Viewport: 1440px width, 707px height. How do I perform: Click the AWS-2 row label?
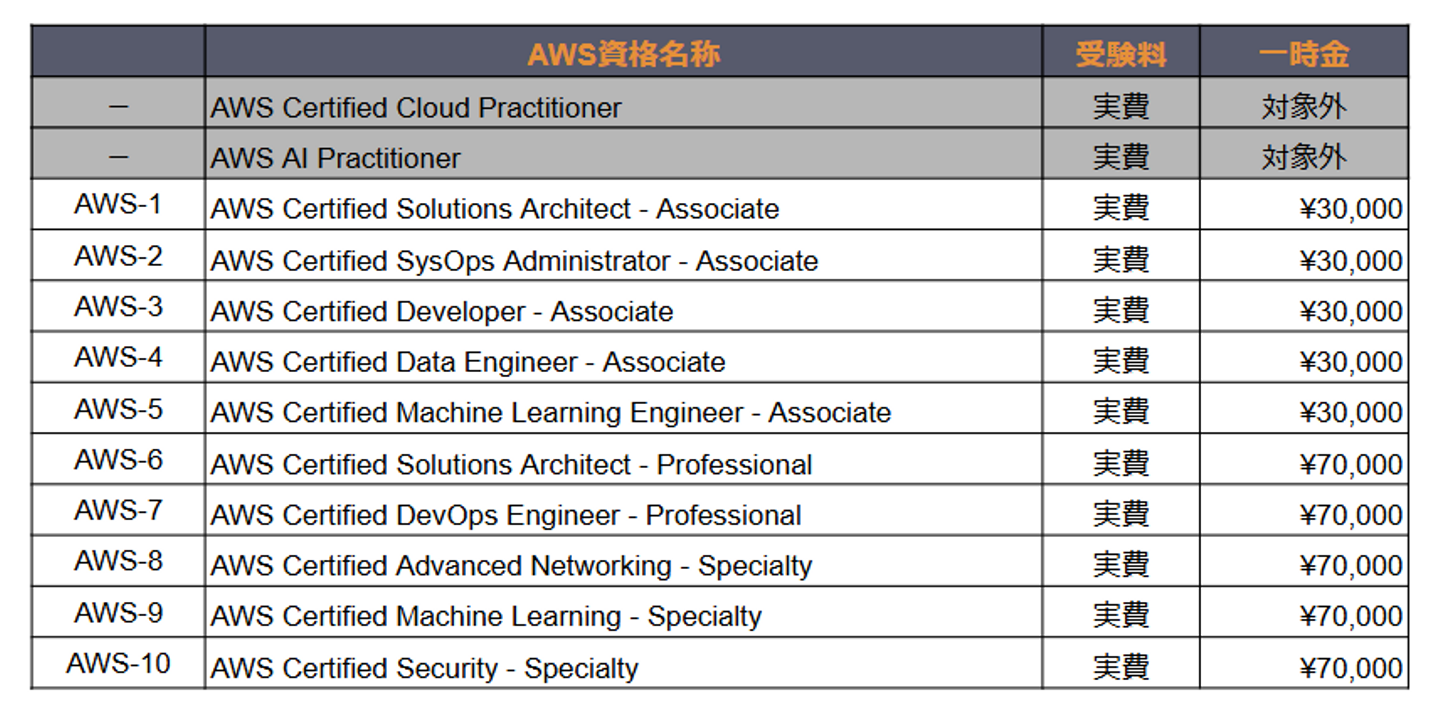(x=118, y=257)
